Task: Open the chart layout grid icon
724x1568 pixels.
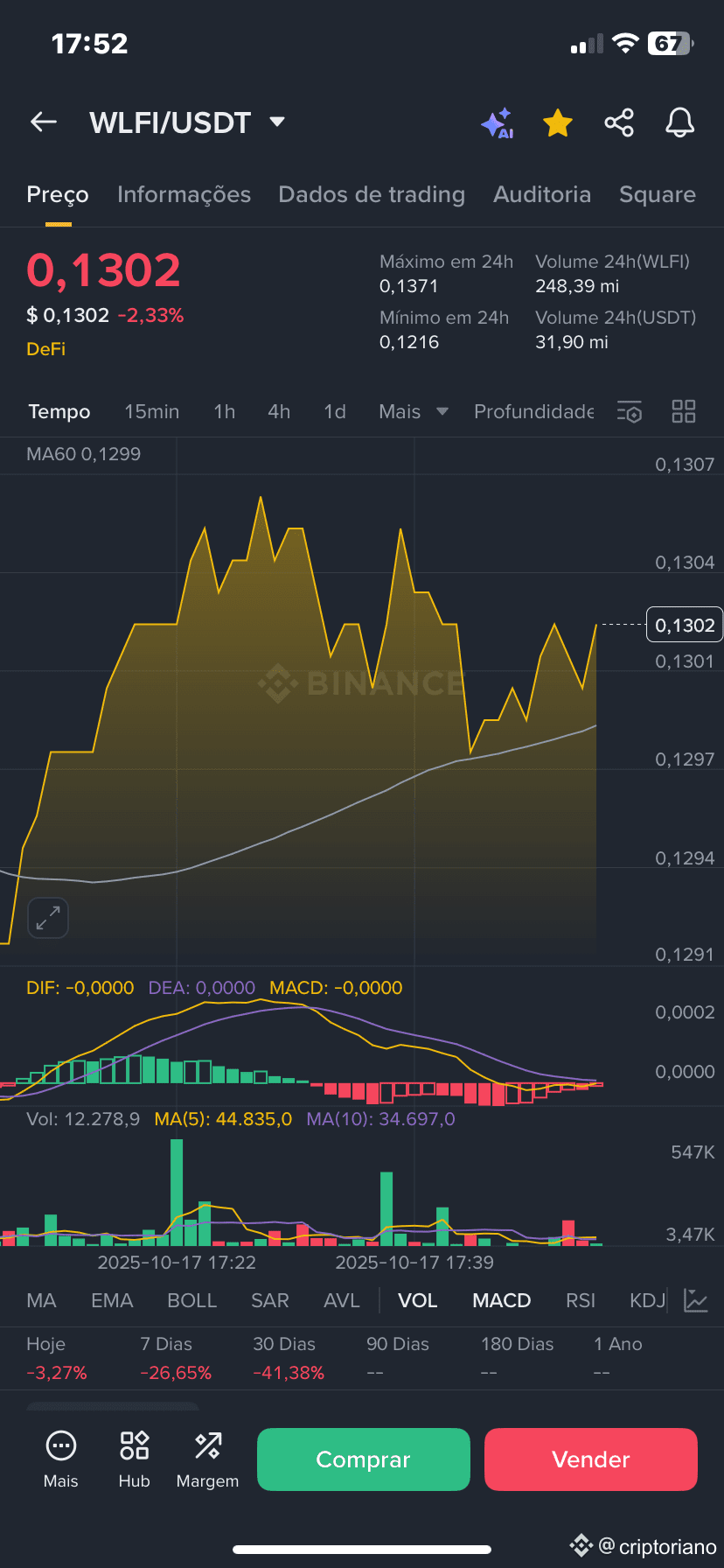Action: click(x=684, y=411)
